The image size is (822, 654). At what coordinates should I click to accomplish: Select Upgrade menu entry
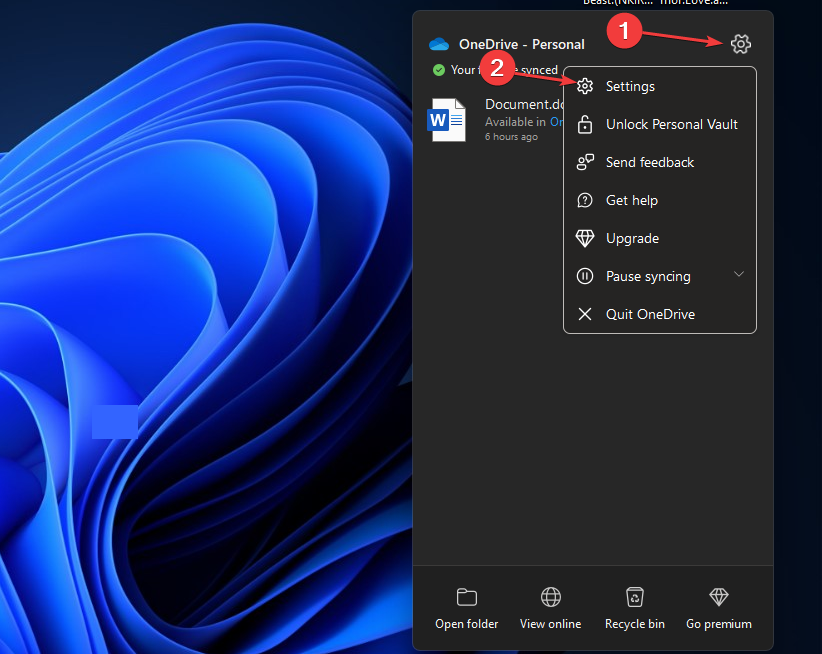pos(659,238)
